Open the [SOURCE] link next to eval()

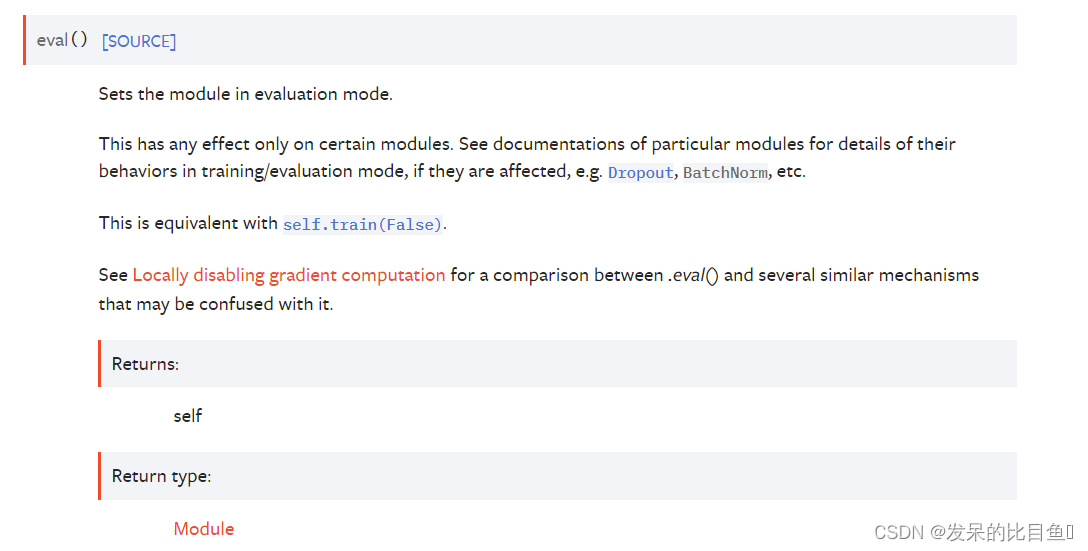(x=139, y=41)
